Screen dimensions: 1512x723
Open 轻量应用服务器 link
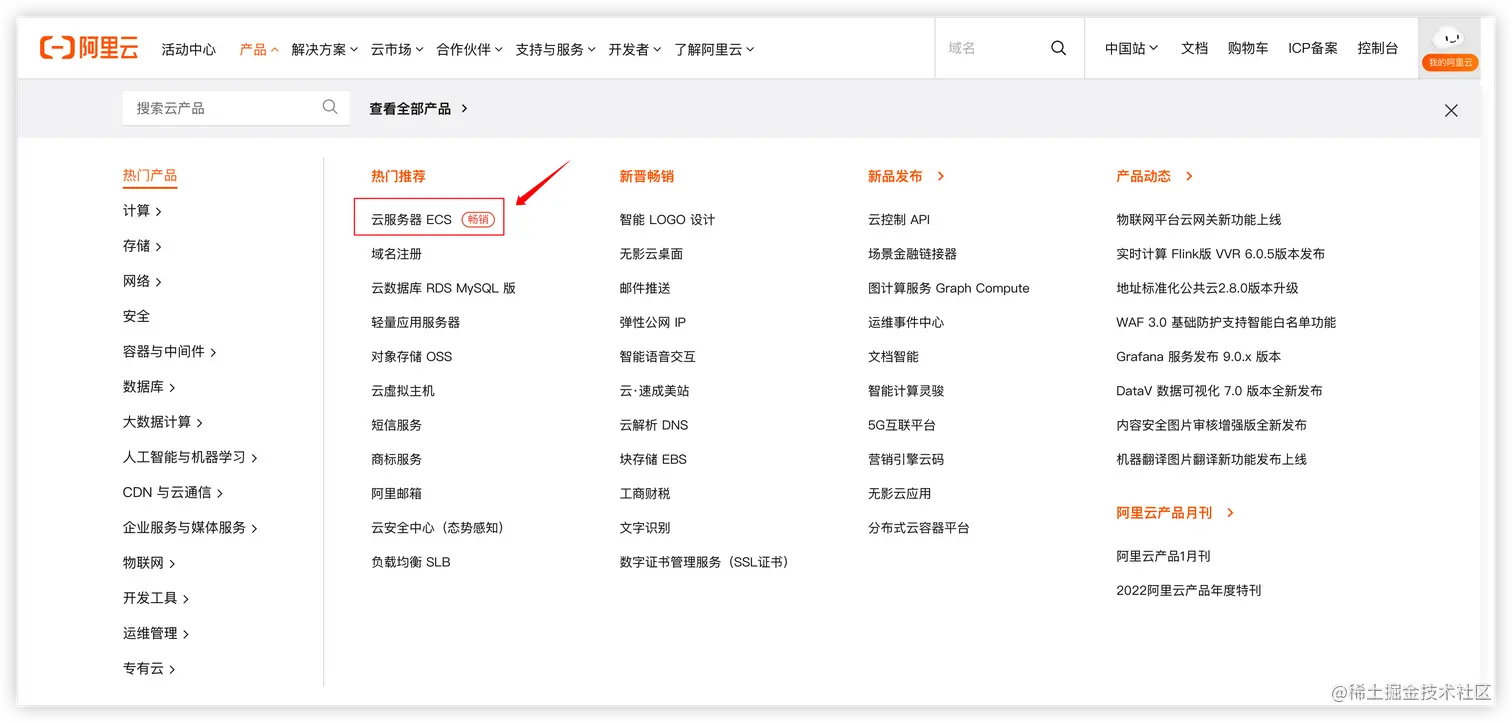[415, 322]
